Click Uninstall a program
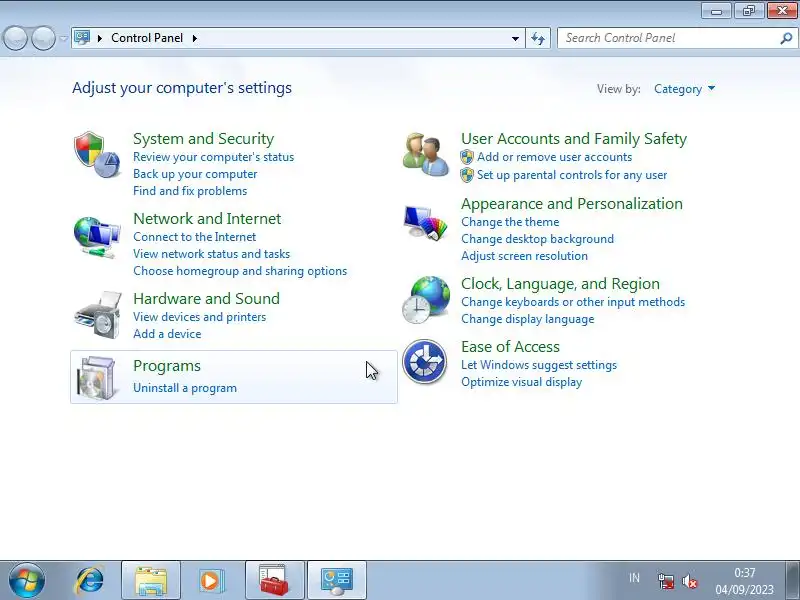Screen dimensions: 800x600 (x=185, y=388)
